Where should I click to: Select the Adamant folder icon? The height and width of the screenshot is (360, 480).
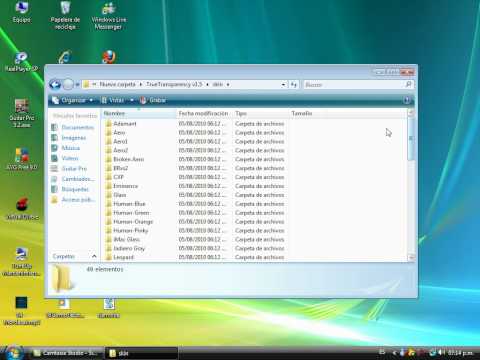(x=108, y=124)
